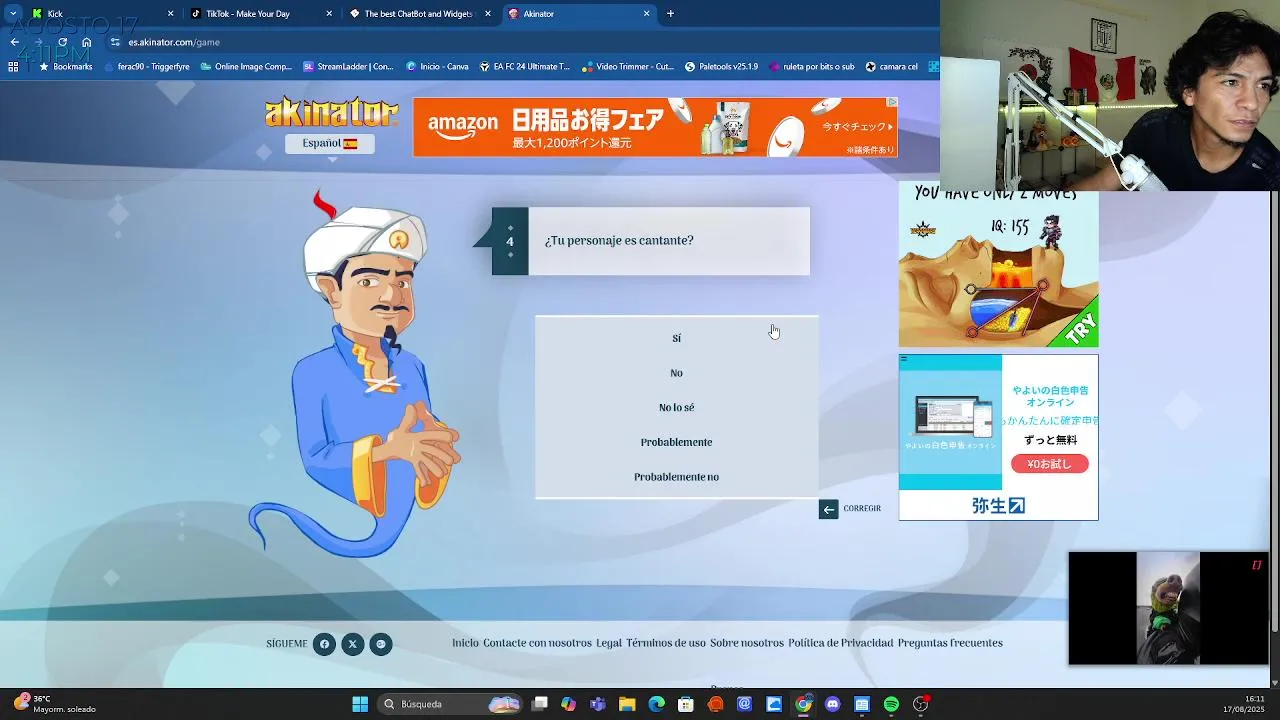
Task: Open Online Image Compressor bookmark
Action: coord(246,67)
